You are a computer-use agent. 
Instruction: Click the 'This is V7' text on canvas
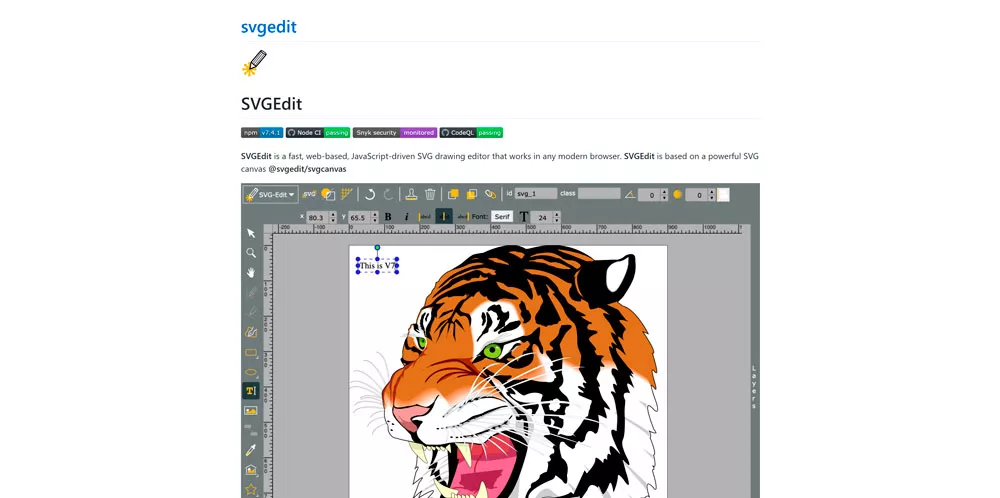tap(378, 266)
